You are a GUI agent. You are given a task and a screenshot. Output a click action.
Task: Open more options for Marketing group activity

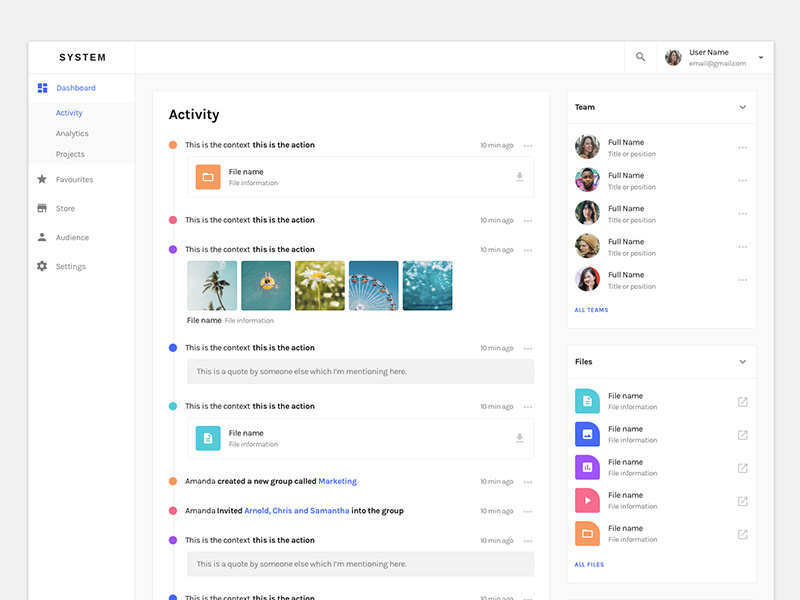[528, 482]
